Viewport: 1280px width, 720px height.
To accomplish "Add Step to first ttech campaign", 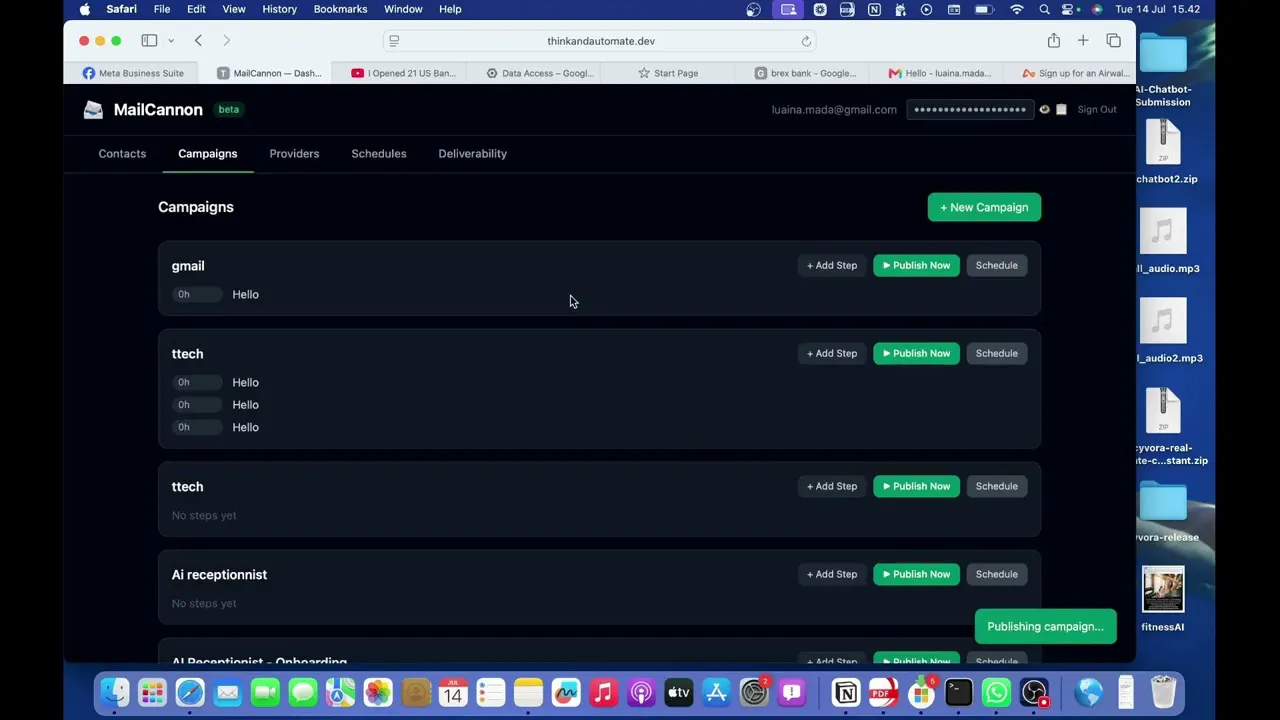I will pos(832,354).
